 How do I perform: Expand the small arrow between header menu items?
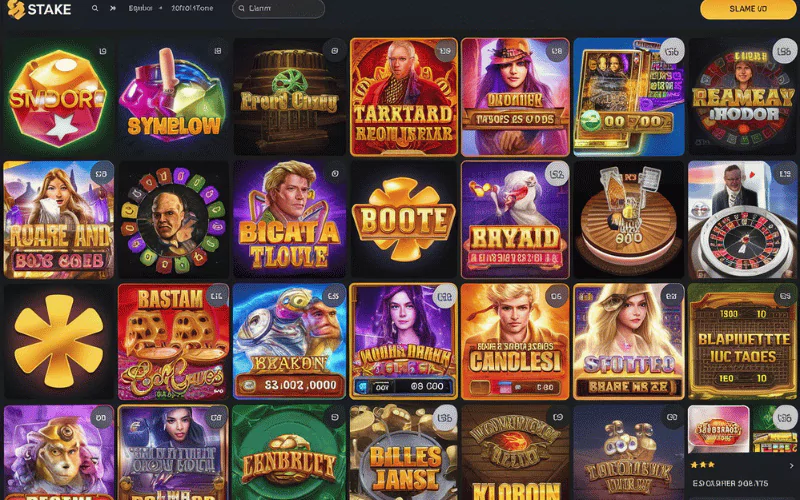pos(161,8)
